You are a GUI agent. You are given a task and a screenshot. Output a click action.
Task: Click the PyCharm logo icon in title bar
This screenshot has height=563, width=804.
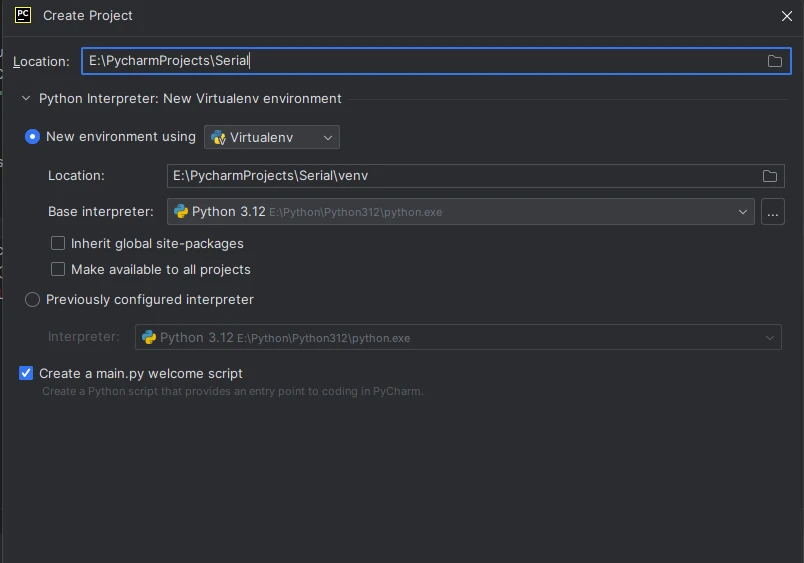[23, 15]
